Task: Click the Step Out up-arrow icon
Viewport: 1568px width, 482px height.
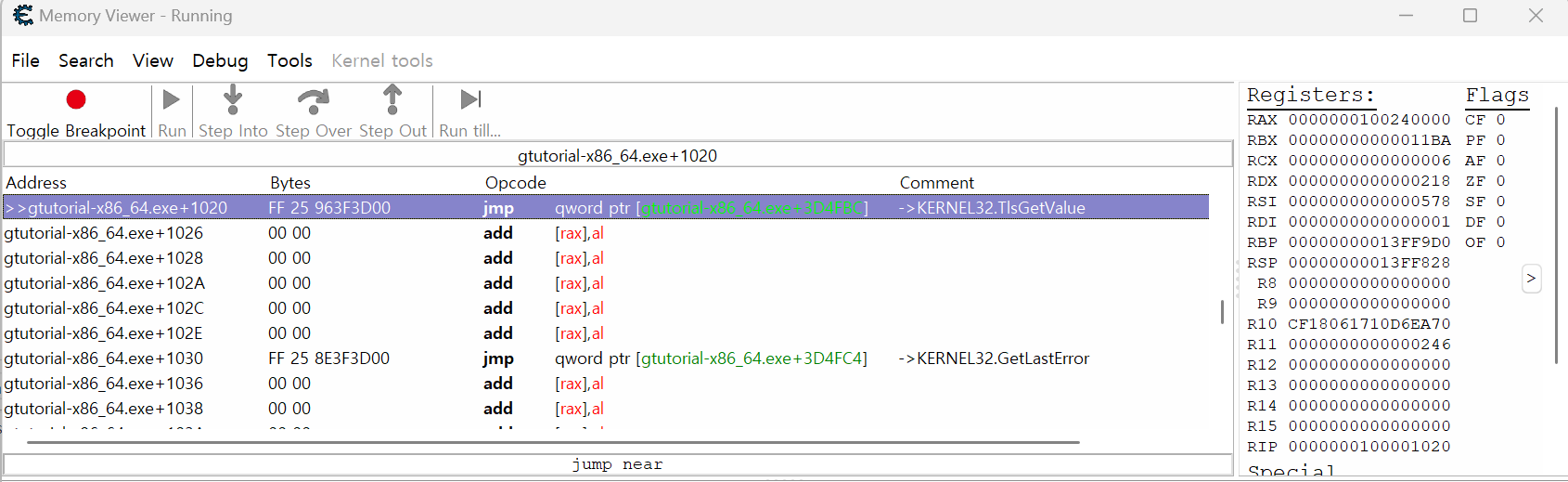Action: (x=392, y=98)
